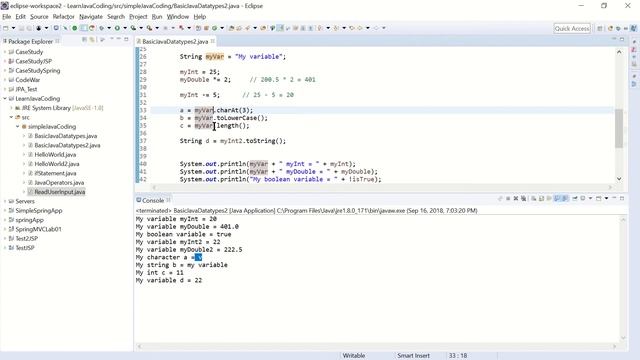This screenshot has height=360, width=640.
Task: Click the Terminate square icon in Console
Action: pyautogui.click(x=508, y=198)
